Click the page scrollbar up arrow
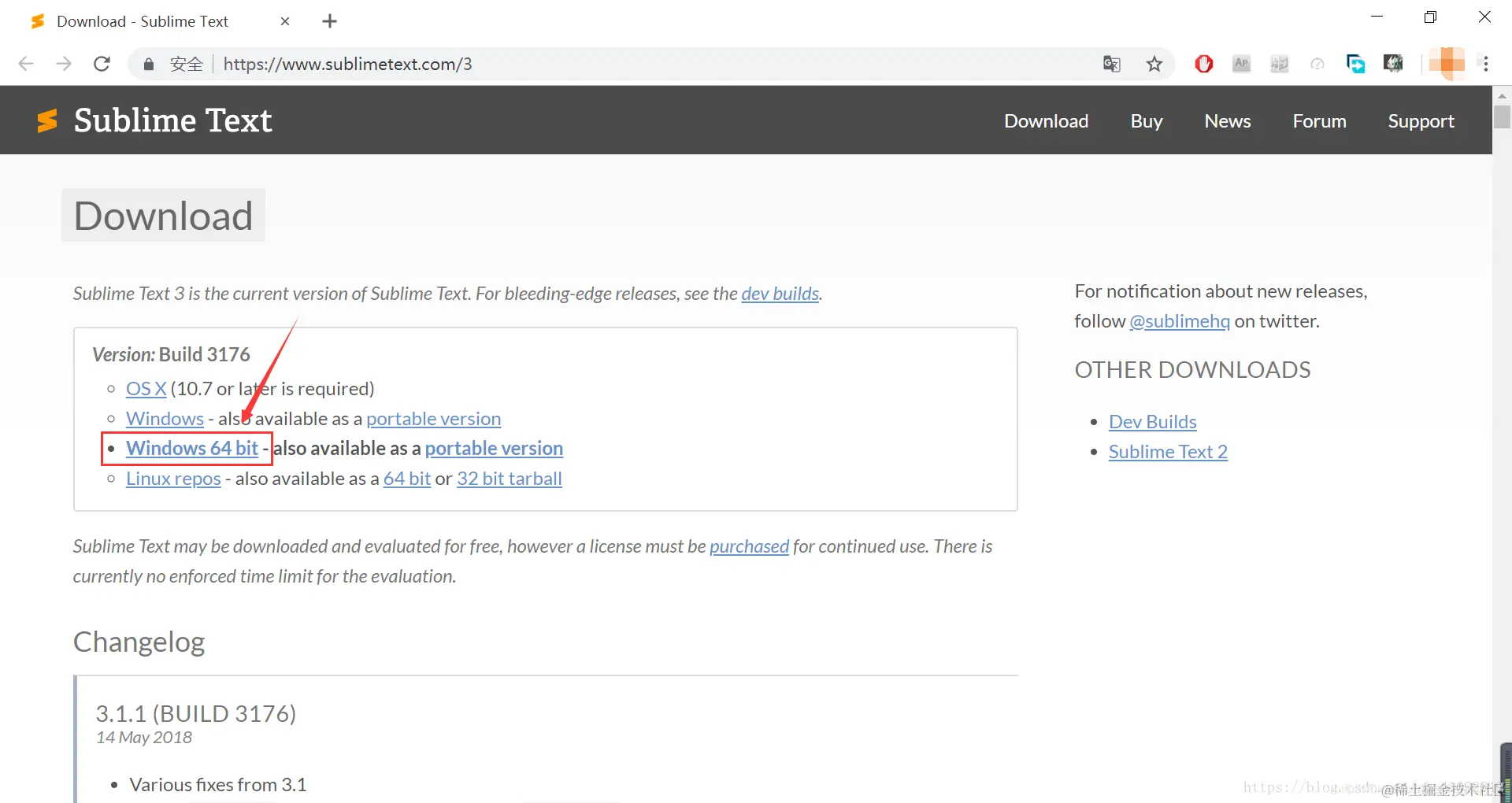The width and height of the screenshot is (1512, 803). pyautogui.click(x=1502, y=95)
